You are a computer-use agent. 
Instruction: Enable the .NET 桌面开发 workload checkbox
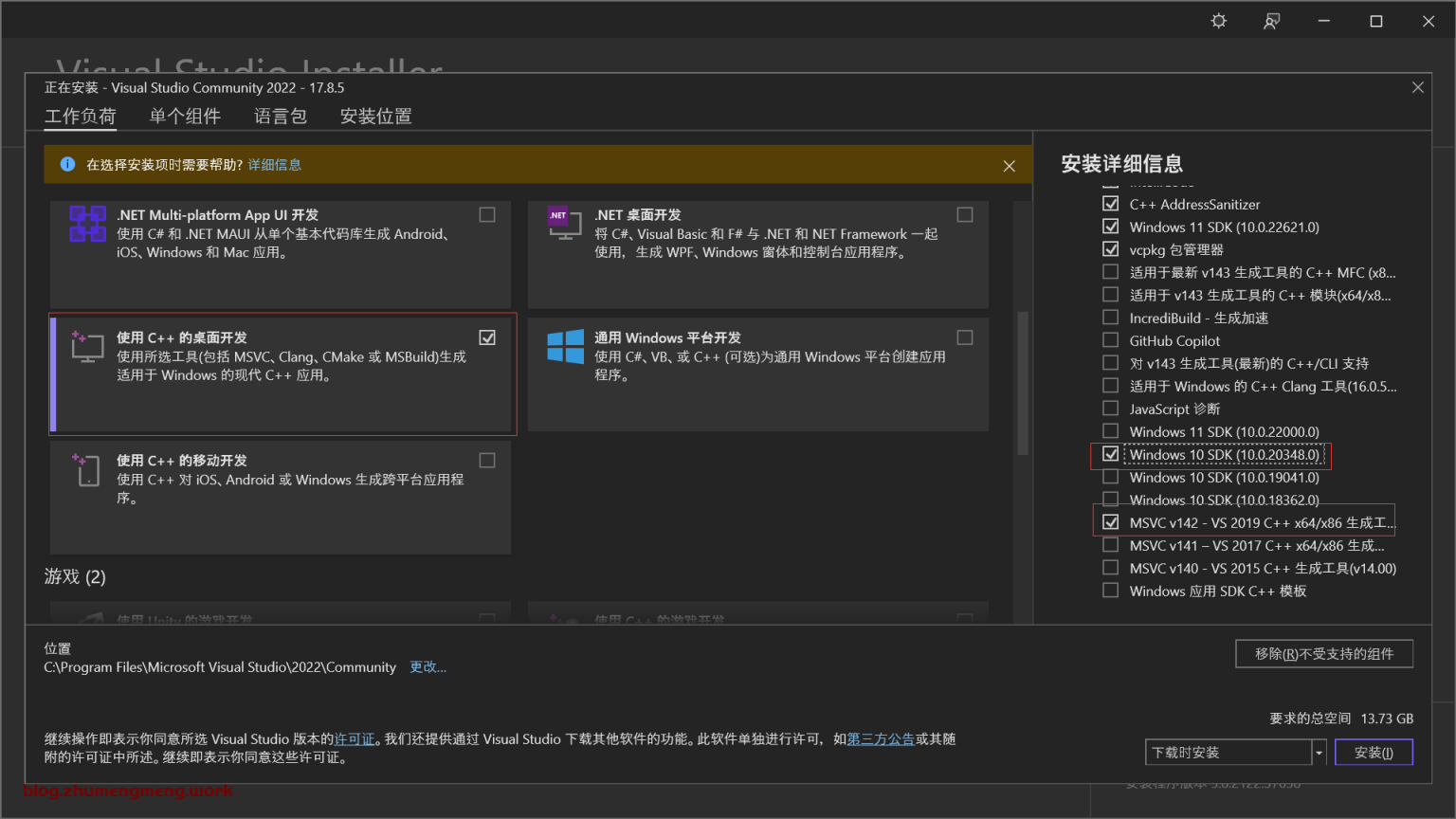click(965, 215)
